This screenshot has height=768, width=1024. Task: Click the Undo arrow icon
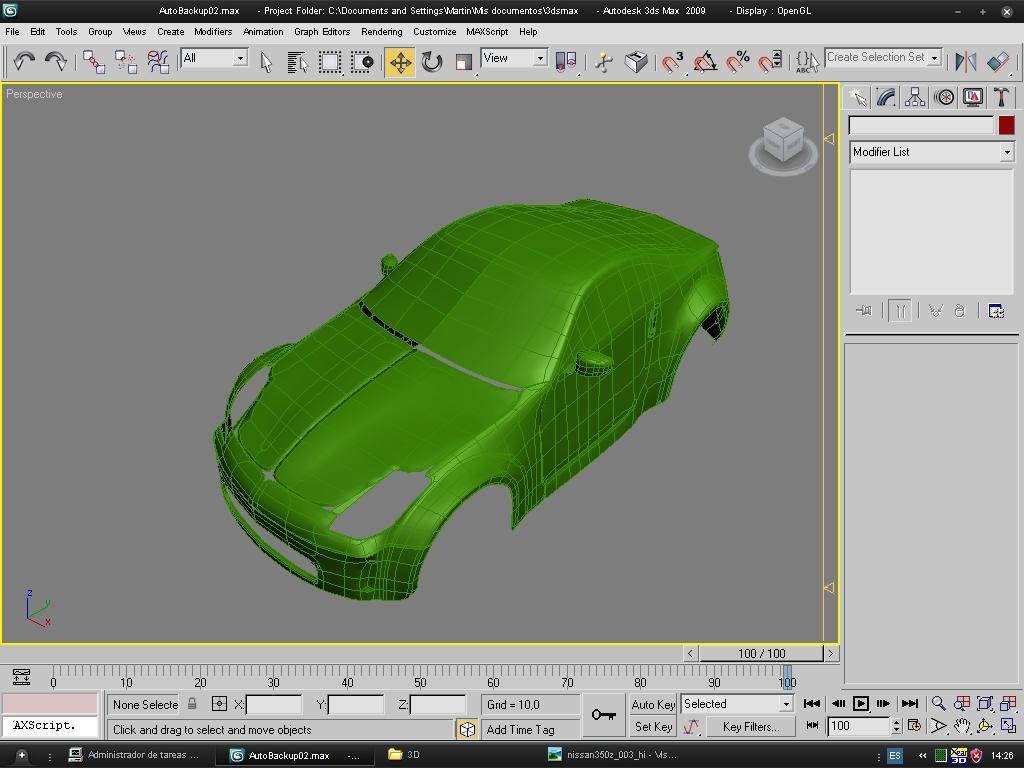[24, 62]
